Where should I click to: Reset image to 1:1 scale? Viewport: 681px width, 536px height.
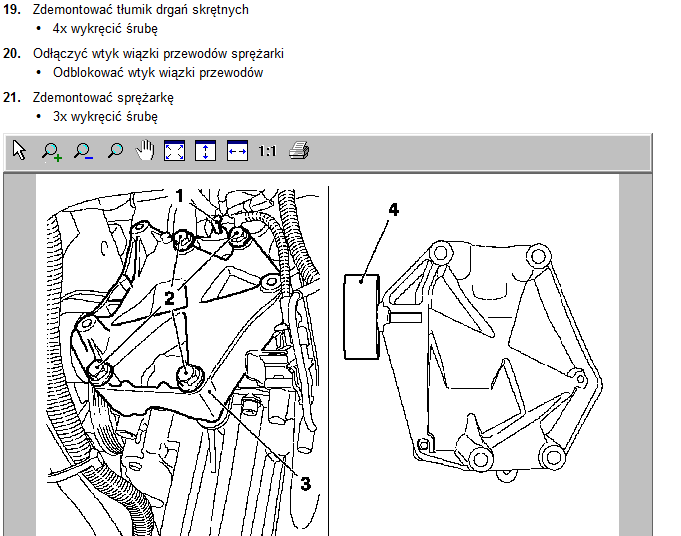267,151
